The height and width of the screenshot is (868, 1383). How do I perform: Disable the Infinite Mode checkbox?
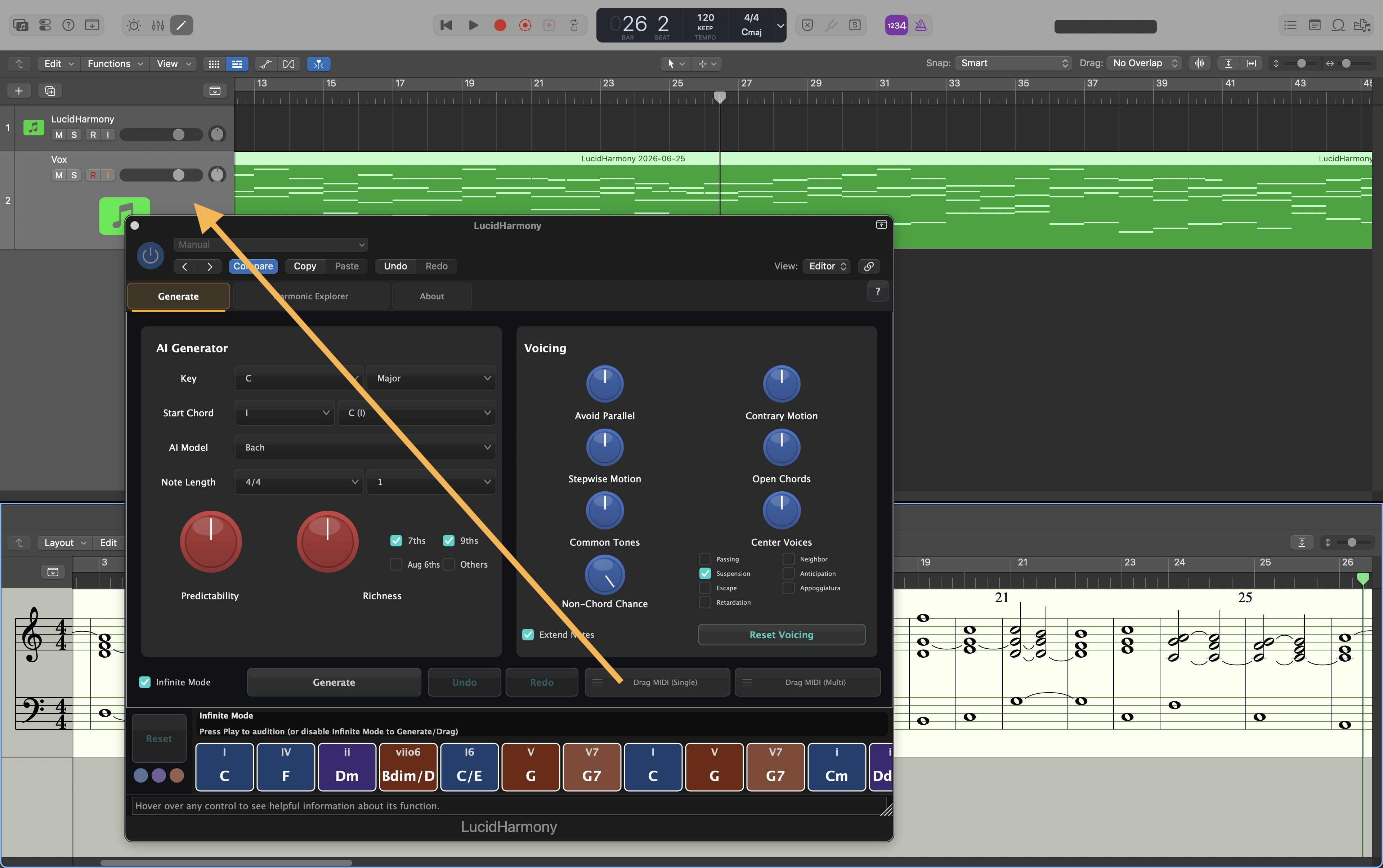click(145, 682)
